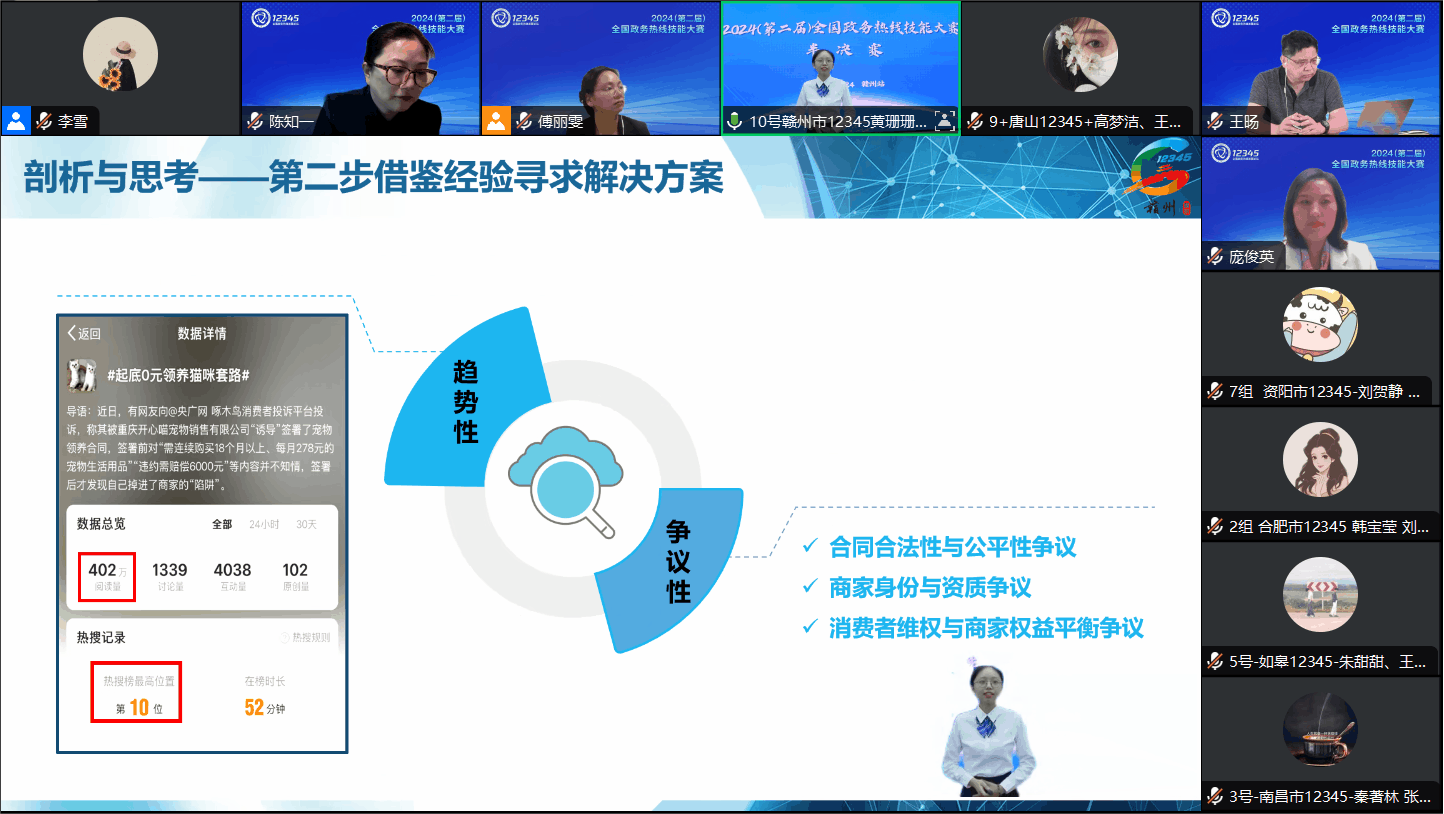Click muted mic icon for 7组 资阳市12345
The width and height of the screenshot is (1444, 814).
[1215, 391]
